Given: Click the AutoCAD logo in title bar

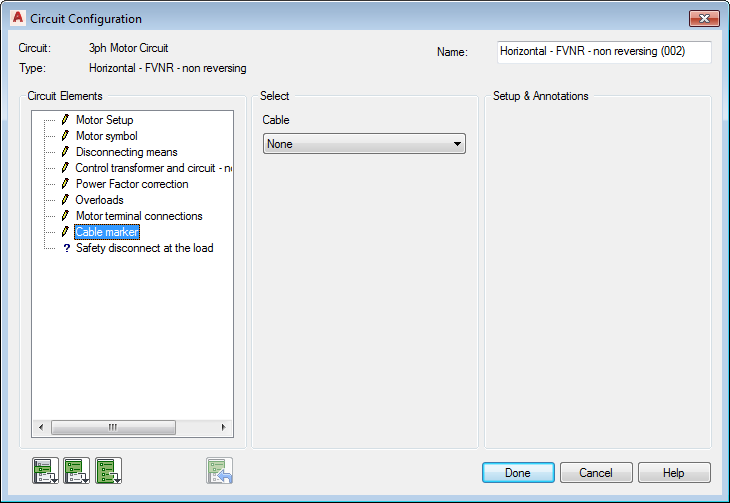Looking at the screenshot, I should (18, 18).
